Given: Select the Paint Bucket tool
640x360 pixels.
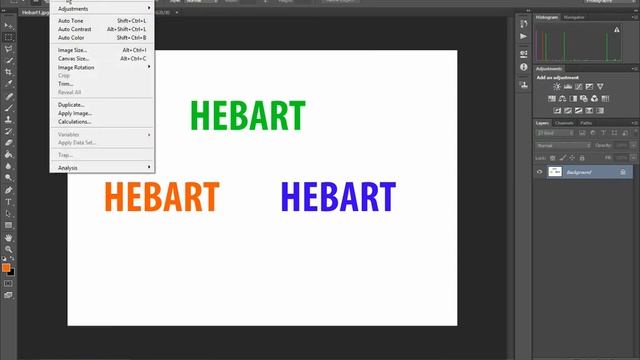Looking at the screenshot, I should point(8,154).
